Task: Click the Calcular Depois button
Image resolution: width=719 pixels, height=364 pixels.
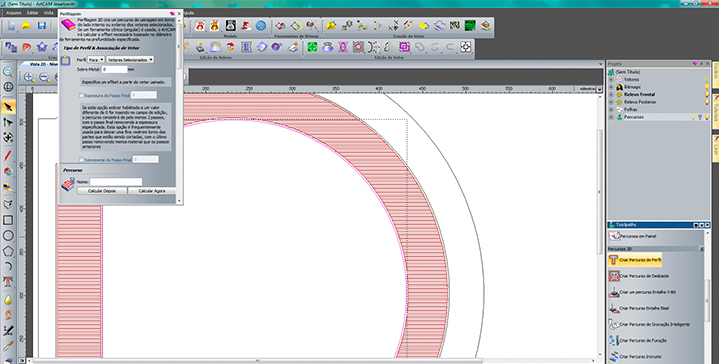Action: [x=102, y=191]
